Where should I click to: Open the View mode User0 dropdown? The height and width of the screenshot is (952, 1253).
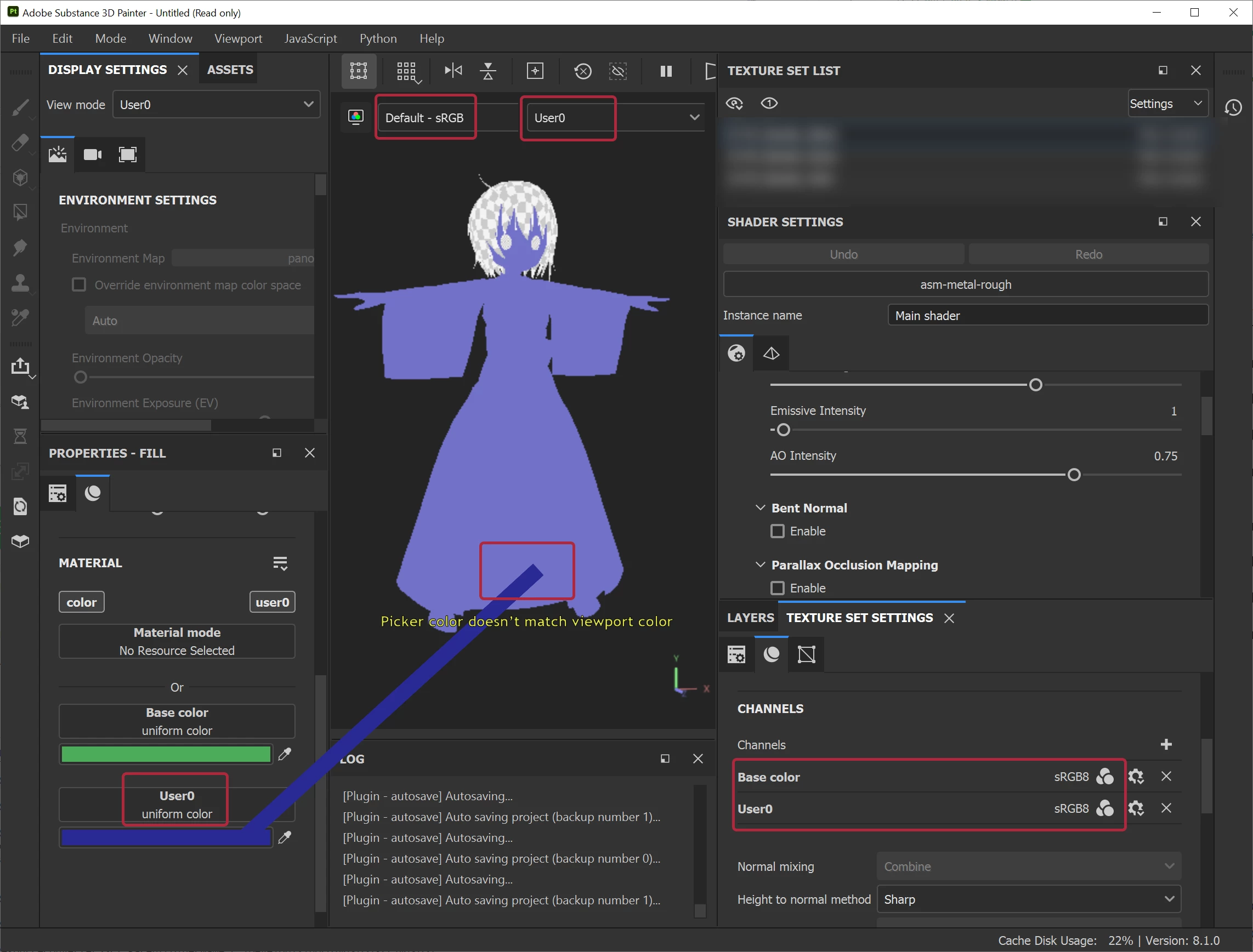pyautogui.click(x=216, y=105)
